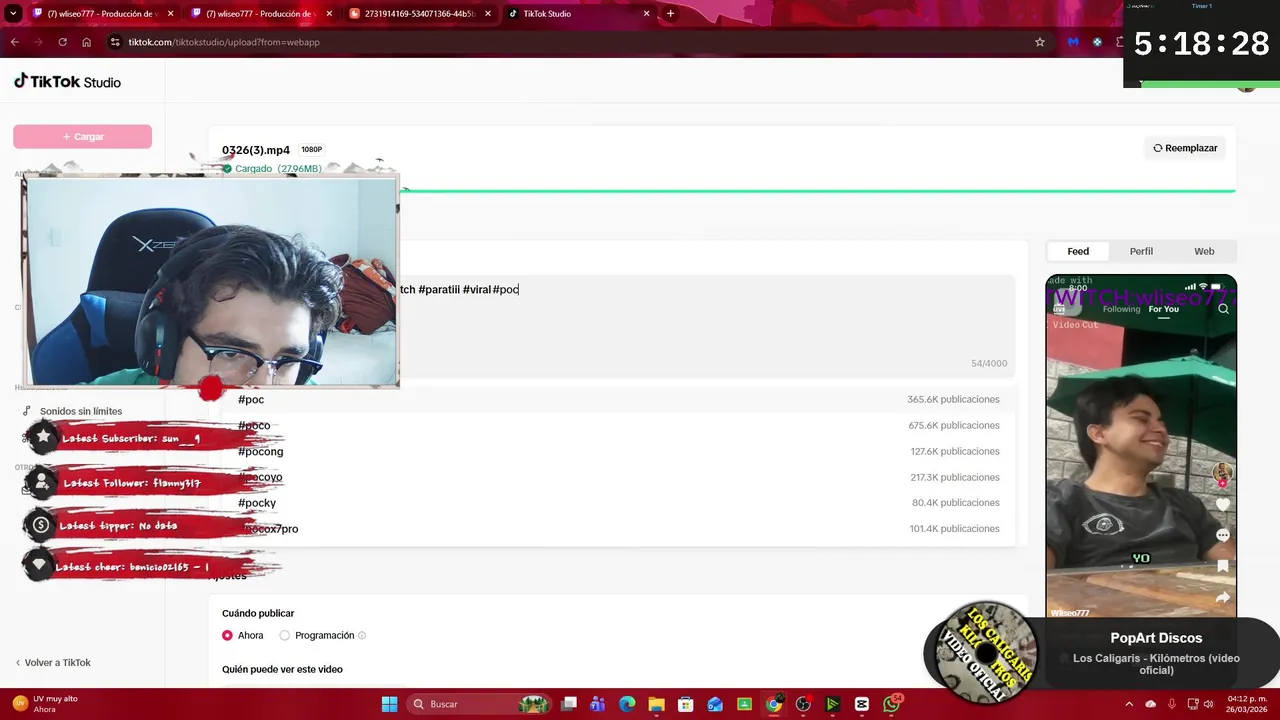Tap the comments bubble icon in preview
The image size is (1280, 720).
[x=1222, y=535]
